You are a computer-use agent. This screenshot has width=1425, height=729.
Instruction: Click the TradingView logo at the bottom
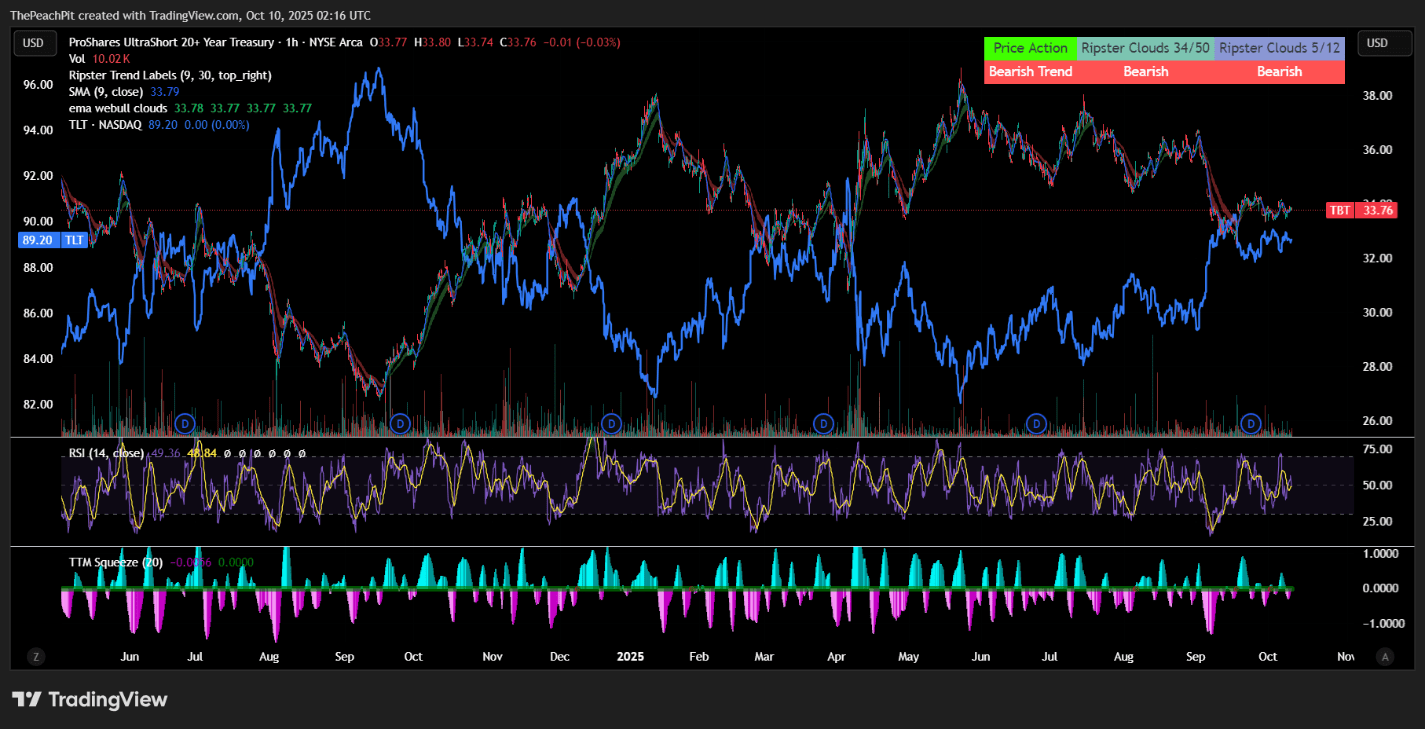[x=90, y=700]
